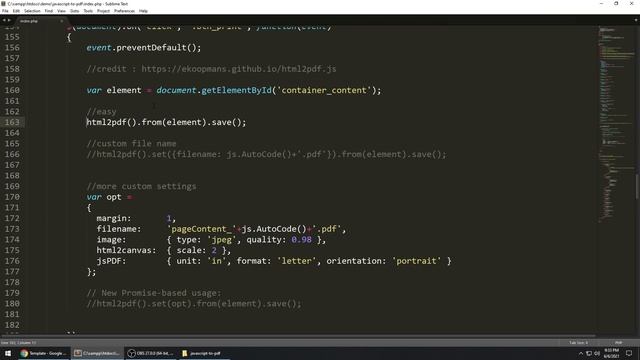
Task: Click html2canvas property on line 175
Action: [126, 250]
